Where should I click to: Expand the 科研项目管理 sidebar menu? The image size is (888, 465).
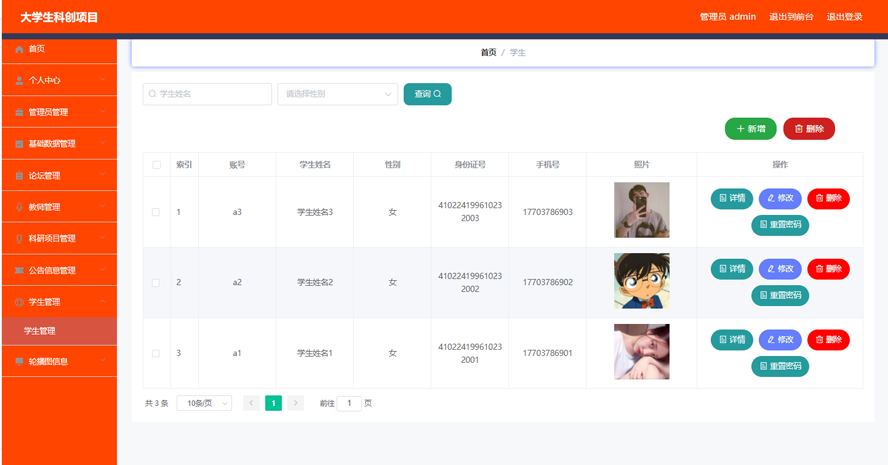[58, 239]
